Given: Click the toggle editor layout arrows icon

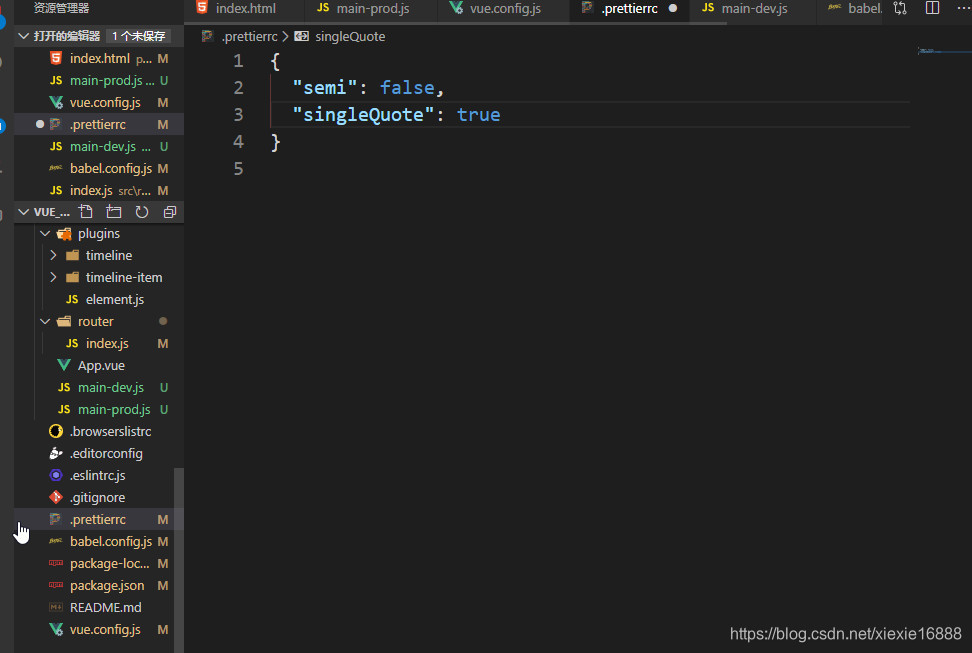Looking at the screenshot, I should point(900,8).
